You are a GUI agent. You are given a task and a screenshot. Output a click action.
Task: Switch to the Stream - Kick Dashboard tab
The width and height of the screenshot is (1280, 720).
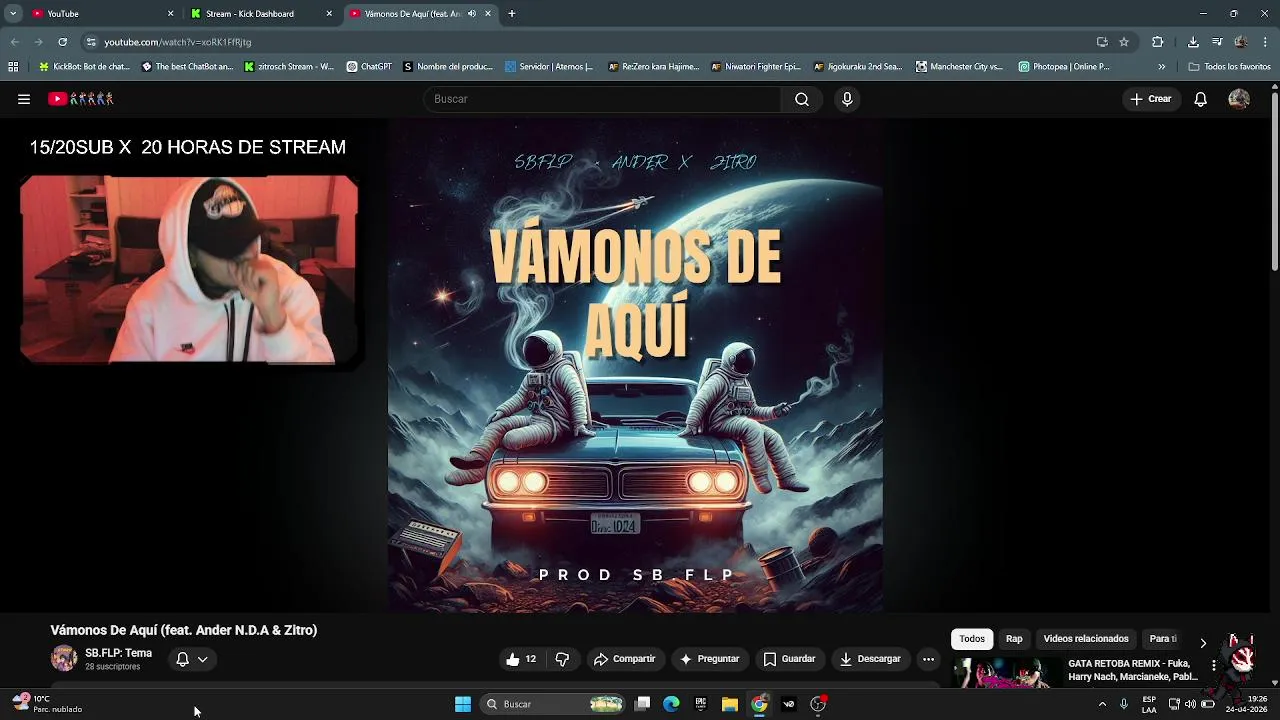coord(260,14)
